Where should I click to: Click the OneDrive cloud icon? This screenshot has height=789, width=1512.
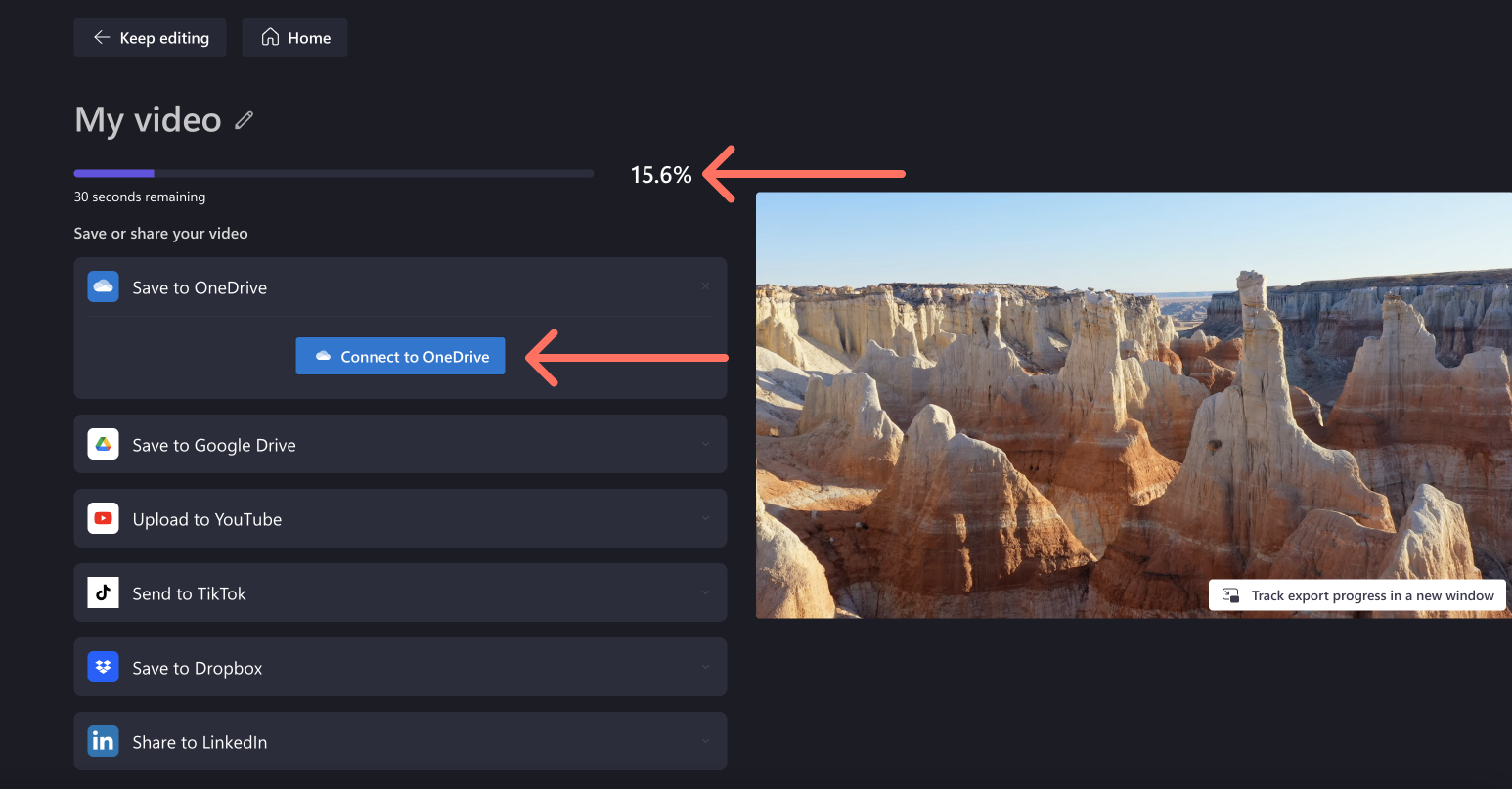[x=103, y=286]
